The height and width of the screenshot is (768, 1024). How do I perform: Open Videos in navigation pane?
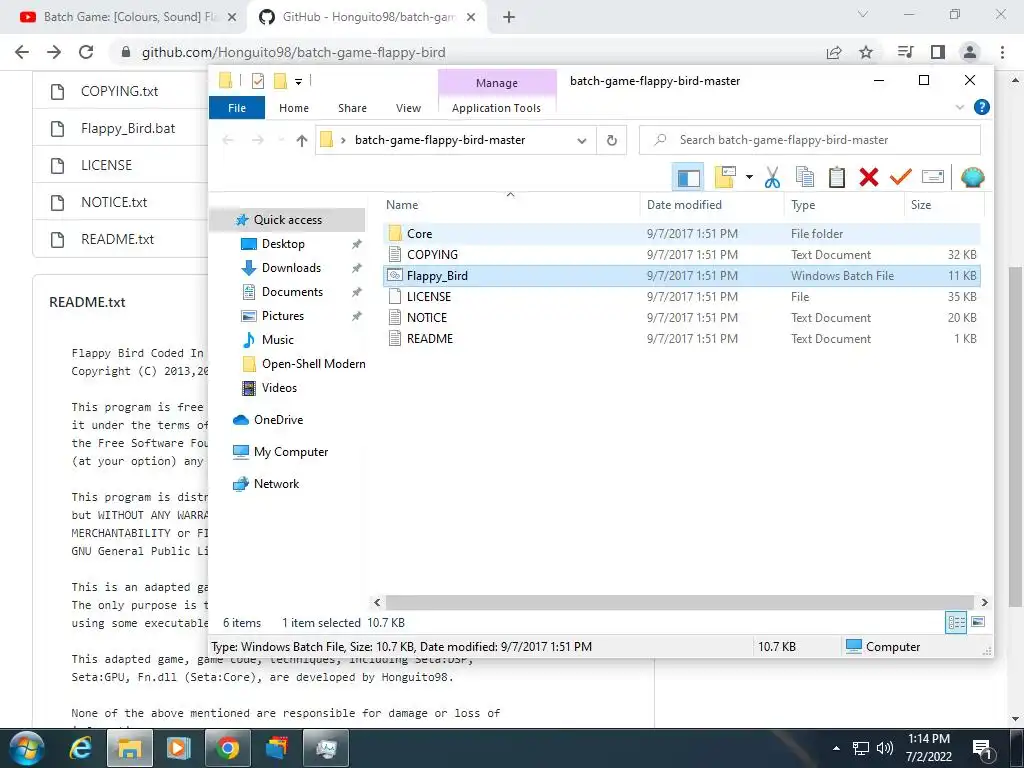tap(279, 388)
